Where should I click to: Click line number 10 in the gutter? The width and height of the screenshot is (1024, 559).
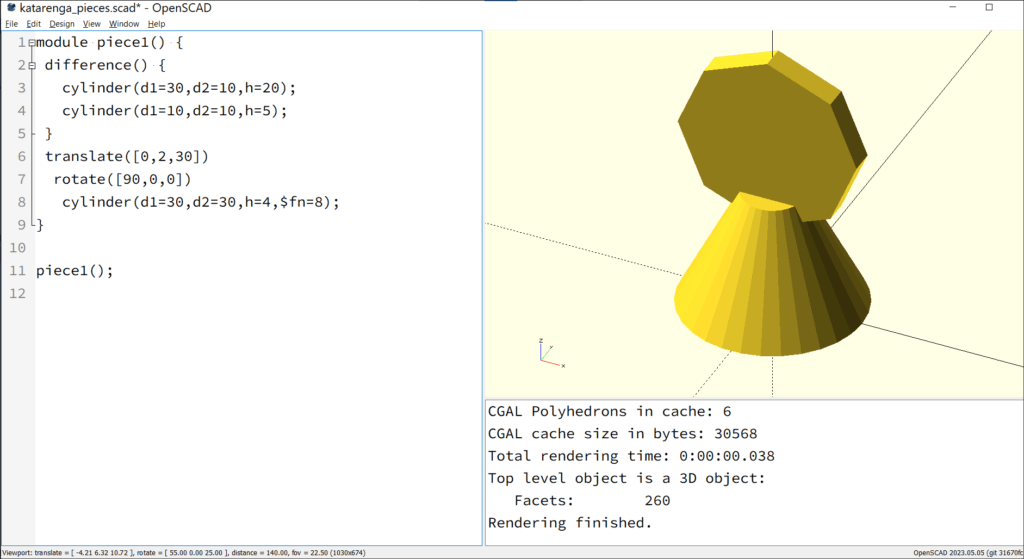(18, 248)
